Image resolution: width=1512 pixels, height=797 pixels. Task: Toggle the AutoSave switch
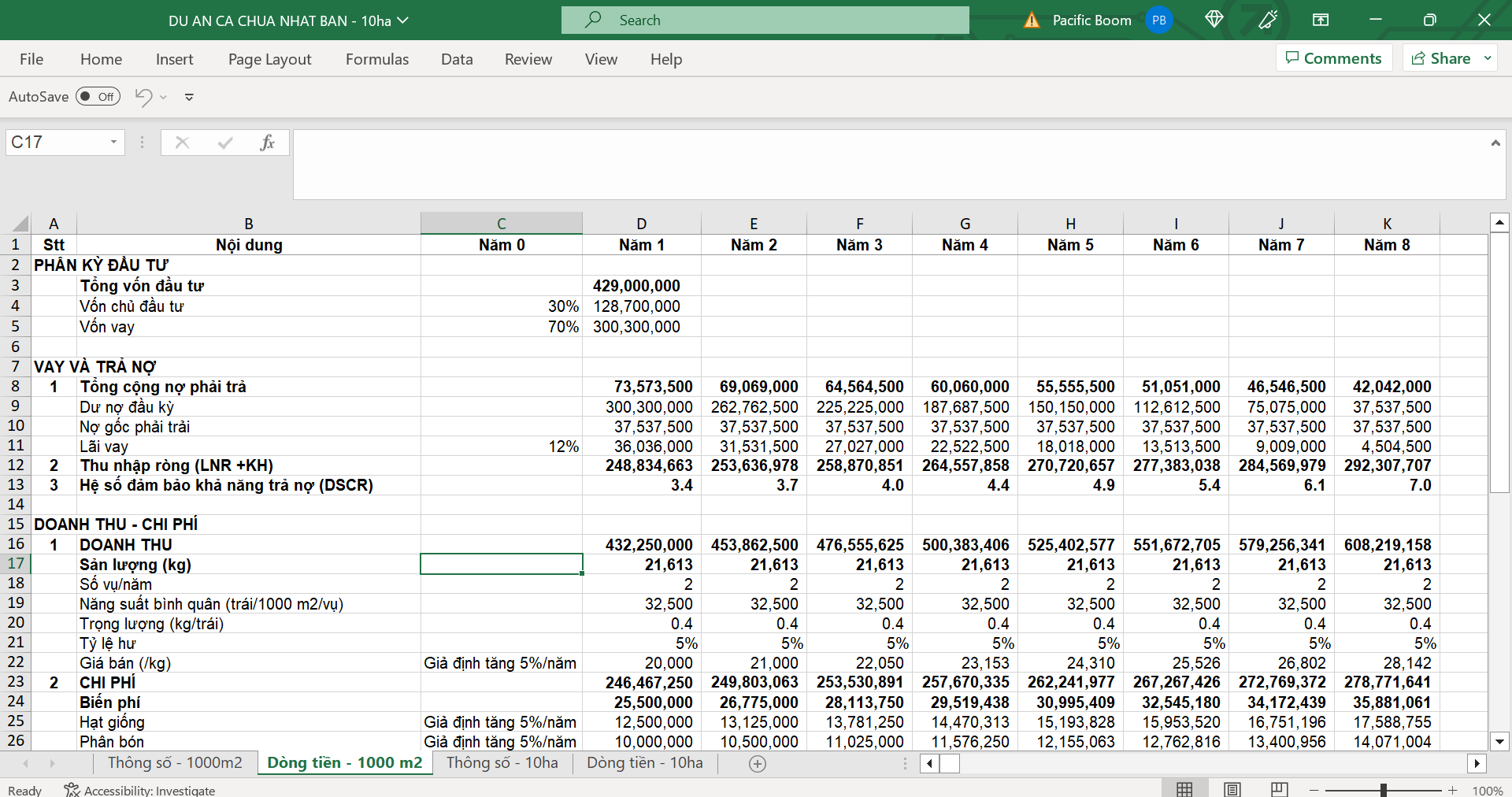point(98,97)
